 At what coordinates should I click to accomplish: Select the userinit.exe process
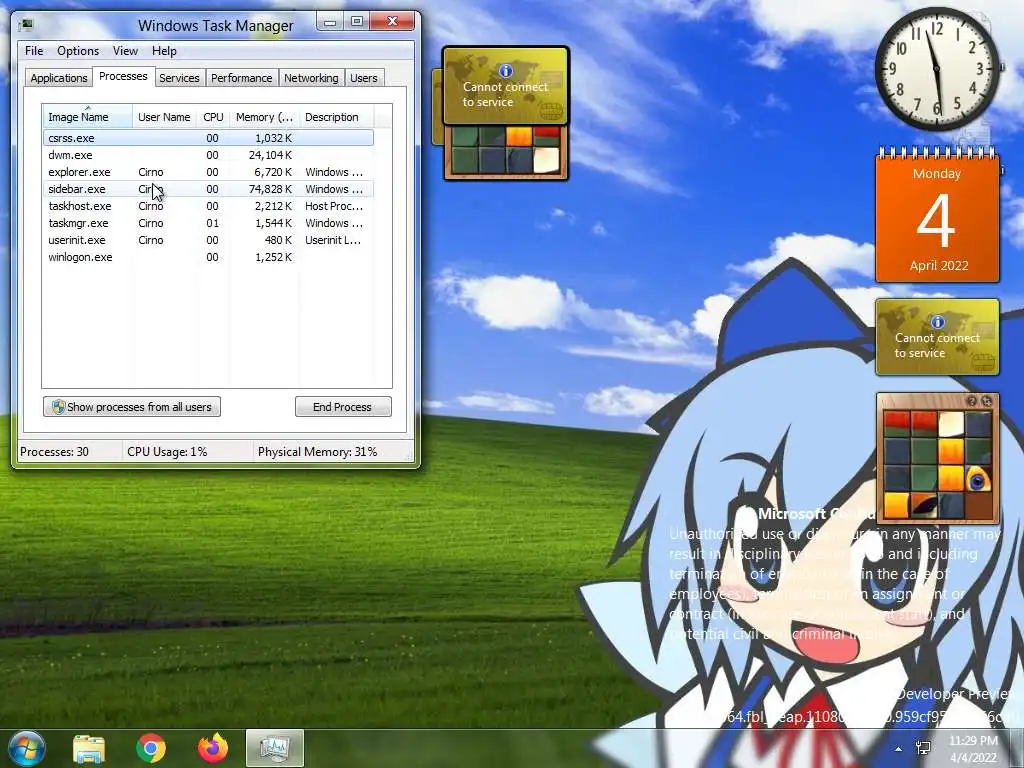[208, 240]
